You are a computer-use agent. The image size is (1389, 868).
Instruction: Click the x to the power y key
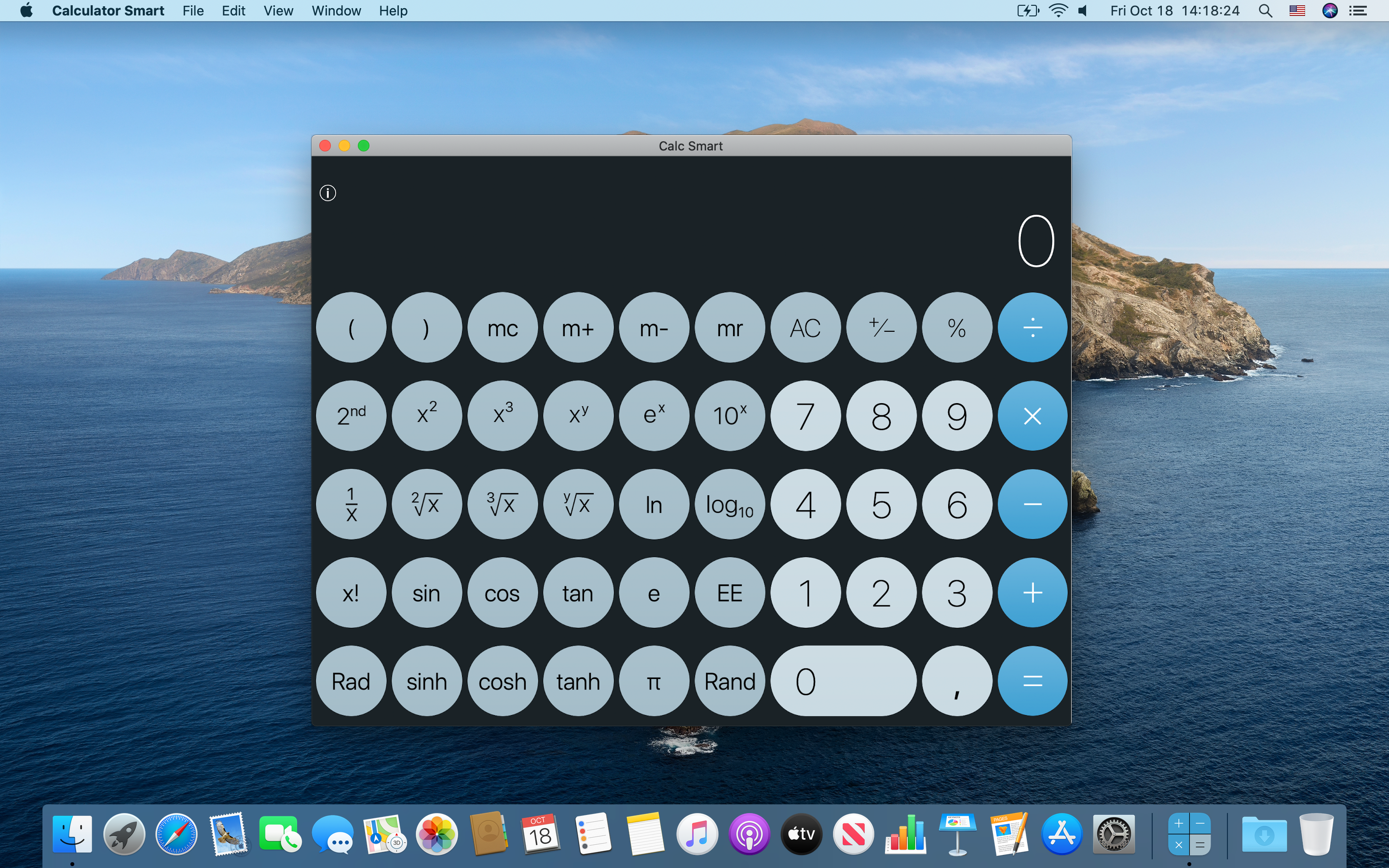[578, 416]
